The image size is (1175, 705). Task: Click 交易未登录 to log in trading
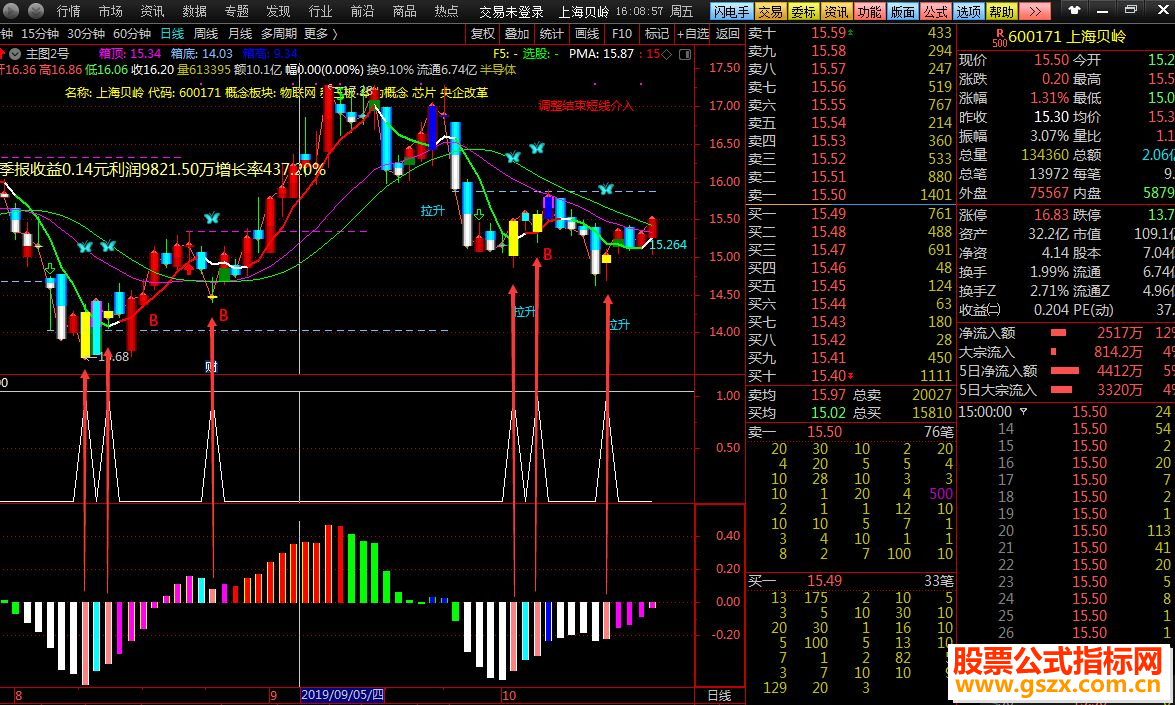(x=511, y=12)
